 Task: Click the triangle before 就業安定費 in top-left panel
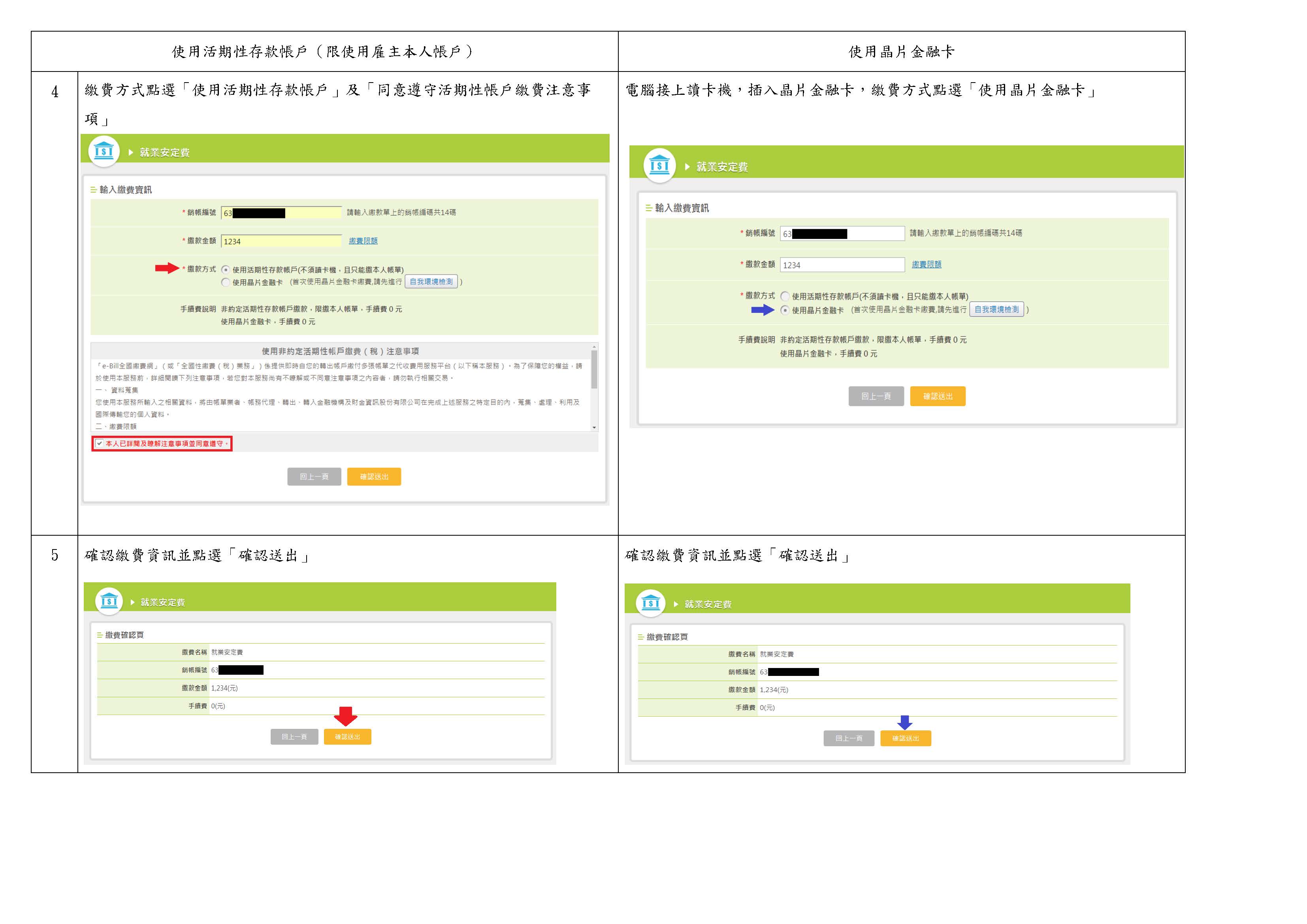click(131, 152)
